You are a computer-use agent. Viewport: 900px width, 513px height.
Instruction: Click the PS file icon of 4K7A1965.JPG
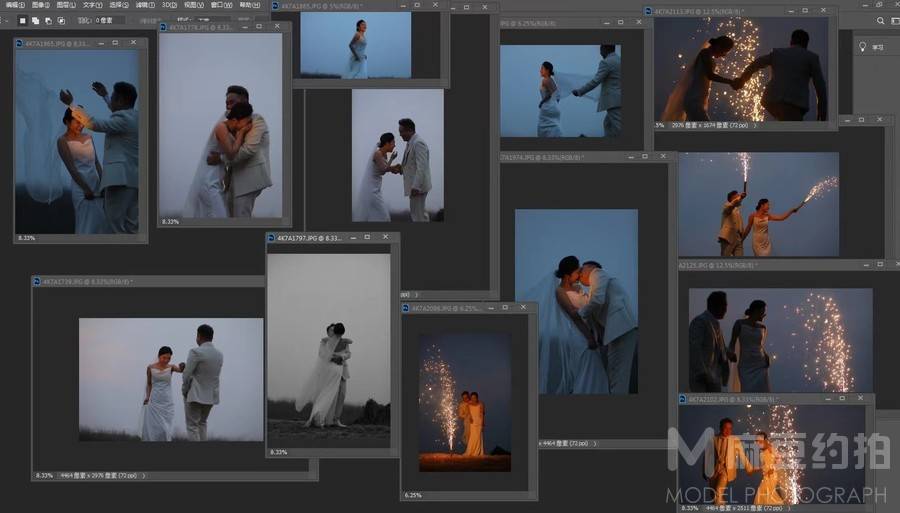20,43
